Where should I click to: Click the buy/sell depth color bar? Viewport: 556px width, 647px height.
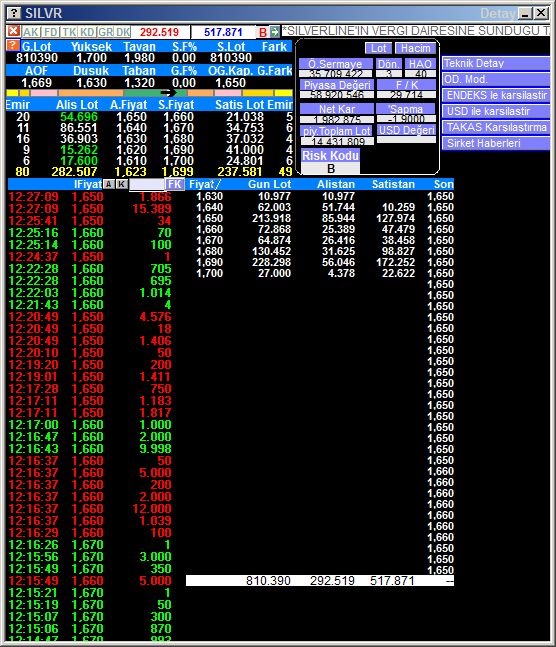coord(149,93)
